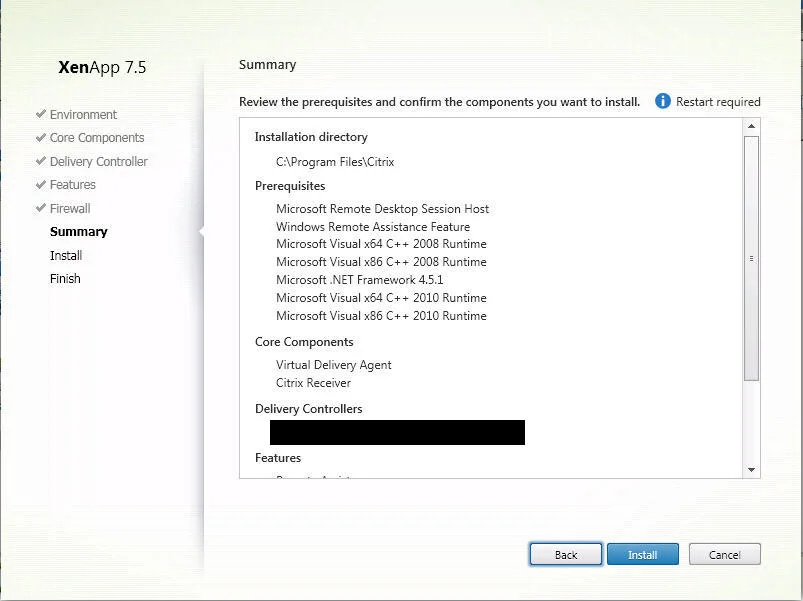This screenshot has width=803, height=601.
Task: Open the Features step in sidebar
Action: coord(73,185)
